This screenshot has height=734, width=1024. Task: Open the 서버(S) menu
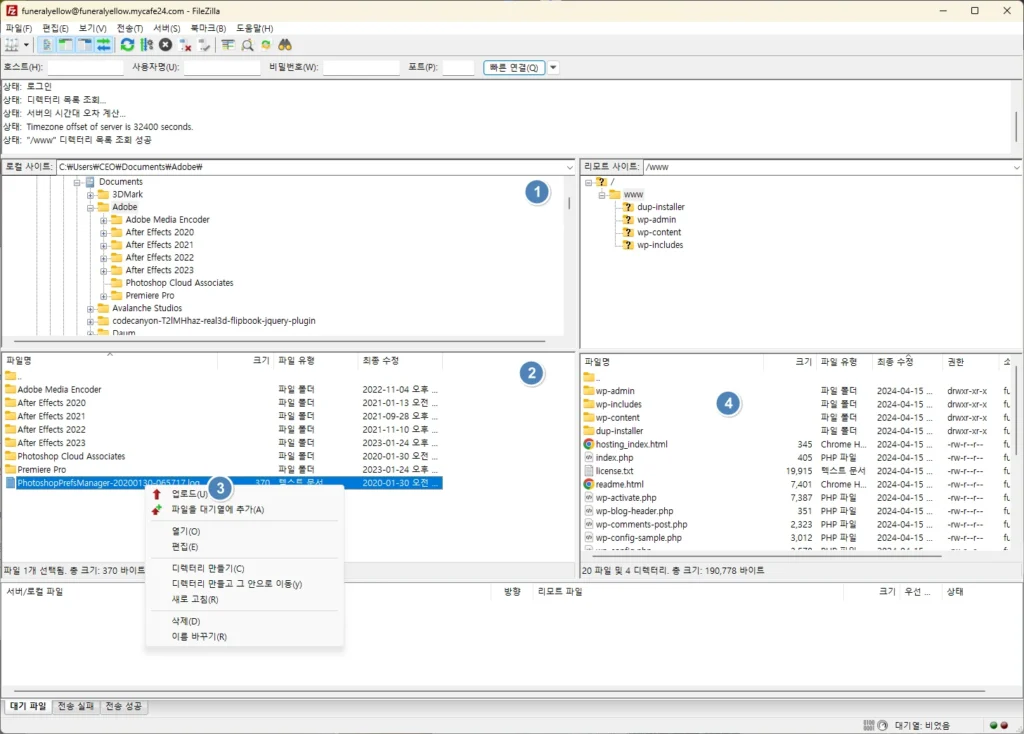coord(167,28)
